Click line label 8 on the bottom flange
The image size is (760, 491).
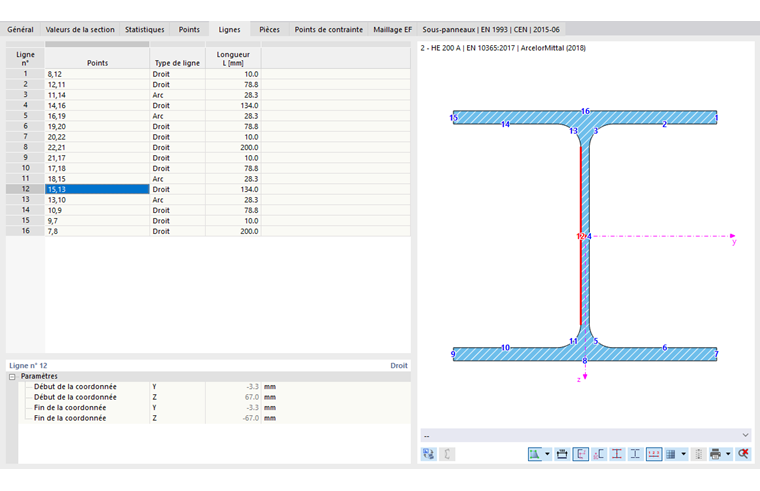tap(585, 361)
